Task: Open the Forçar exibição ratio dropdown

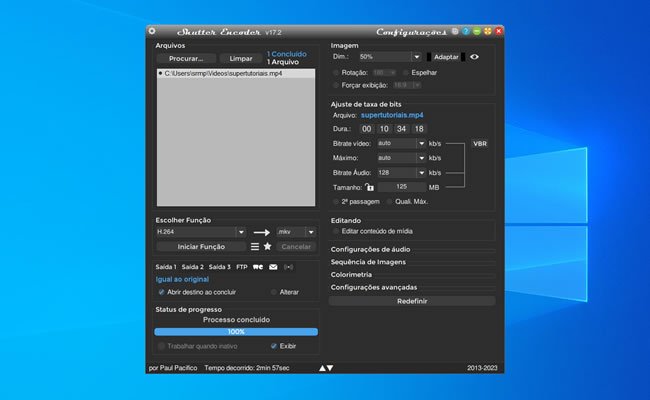Action: click(x=407, y=85)
